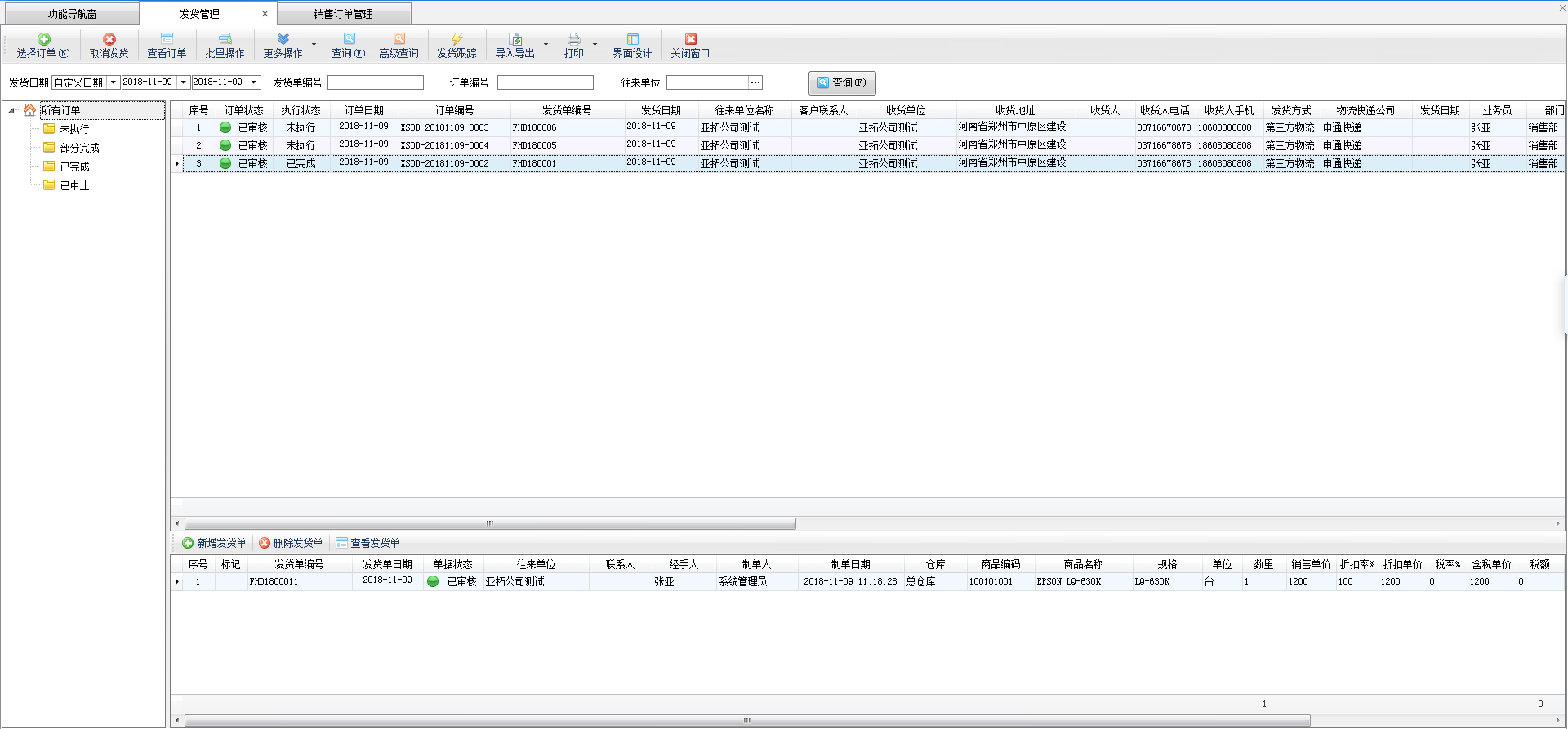Select the 已完成 folder in tree

tap(73, 167)
